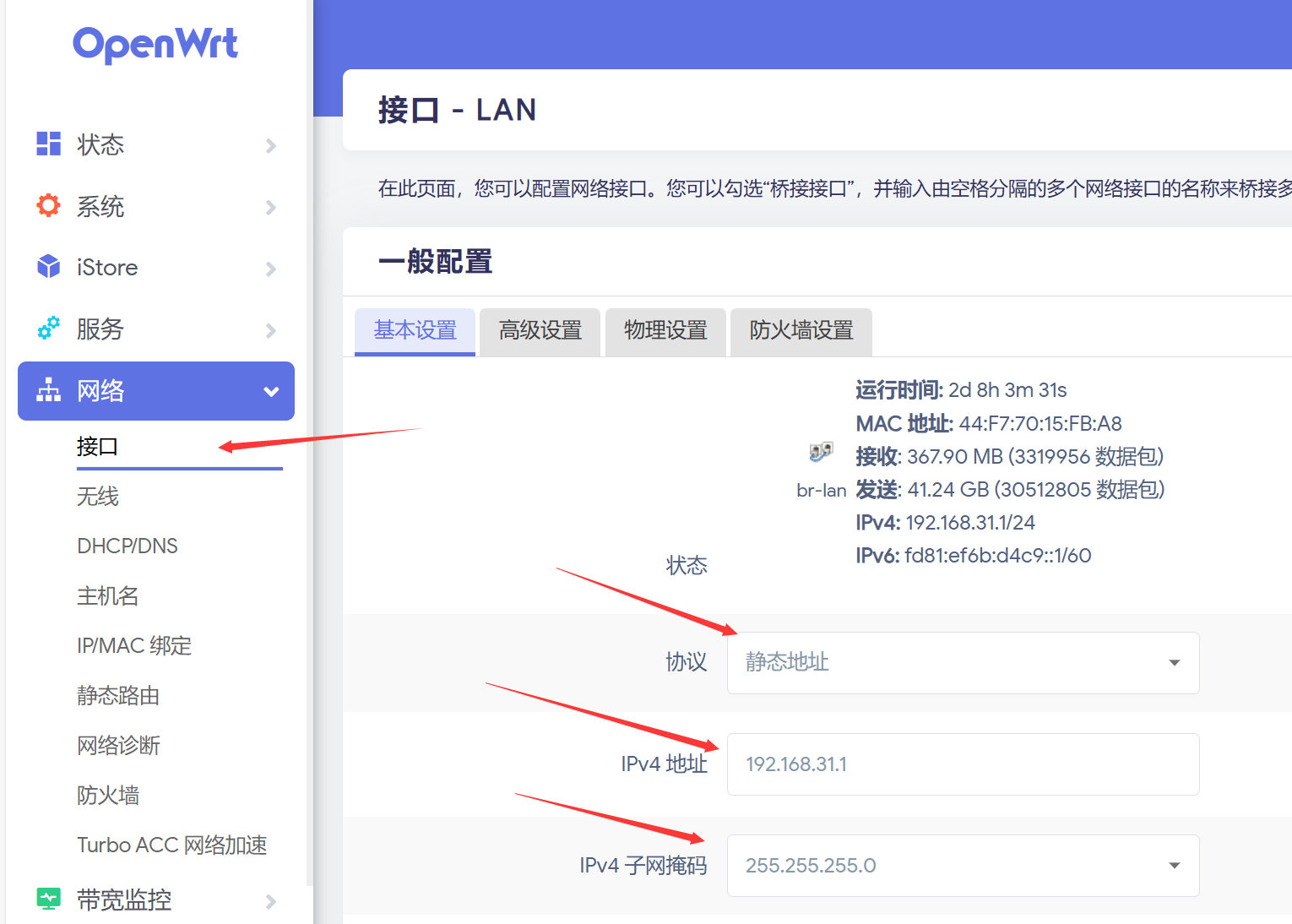Expand the iStore menu chevron

pyautogui.click(x=270, y=269)
